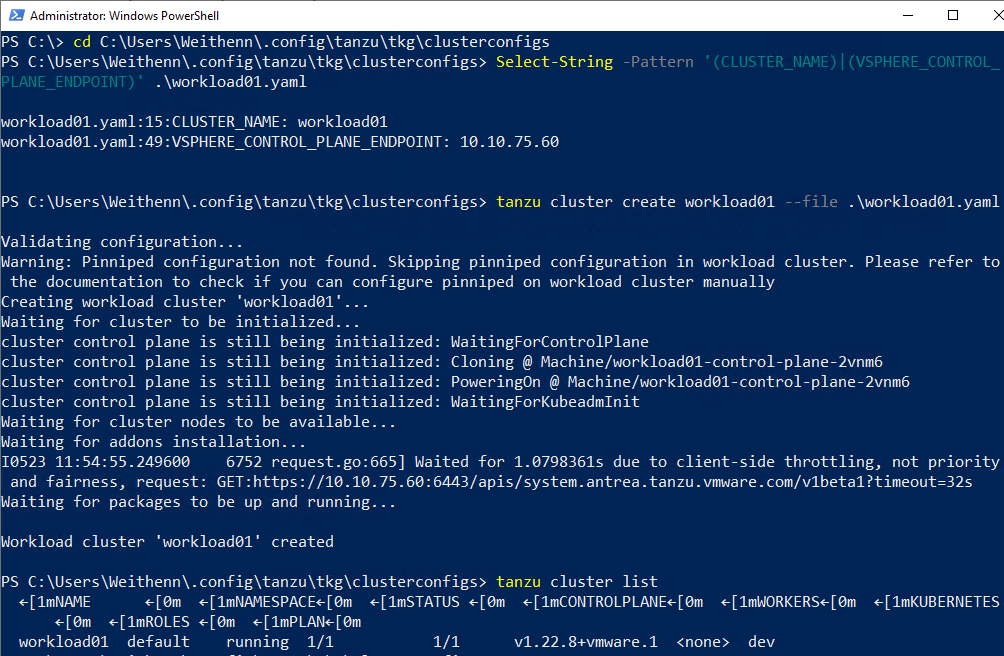This screenshot has width=1004, height=656.
Task: Click "Creating workload cluster 'workload01'..." line
Action: coord(185,302)
